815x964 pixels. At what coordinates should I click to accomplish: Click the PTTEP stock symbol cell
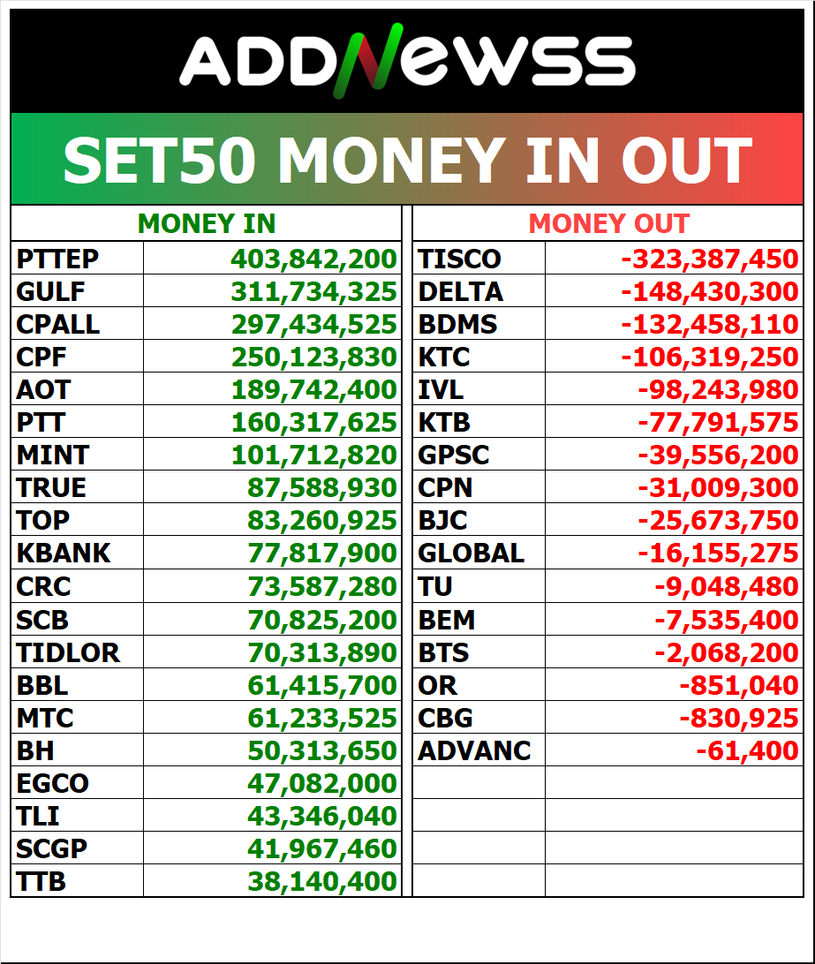coord(58,260)
